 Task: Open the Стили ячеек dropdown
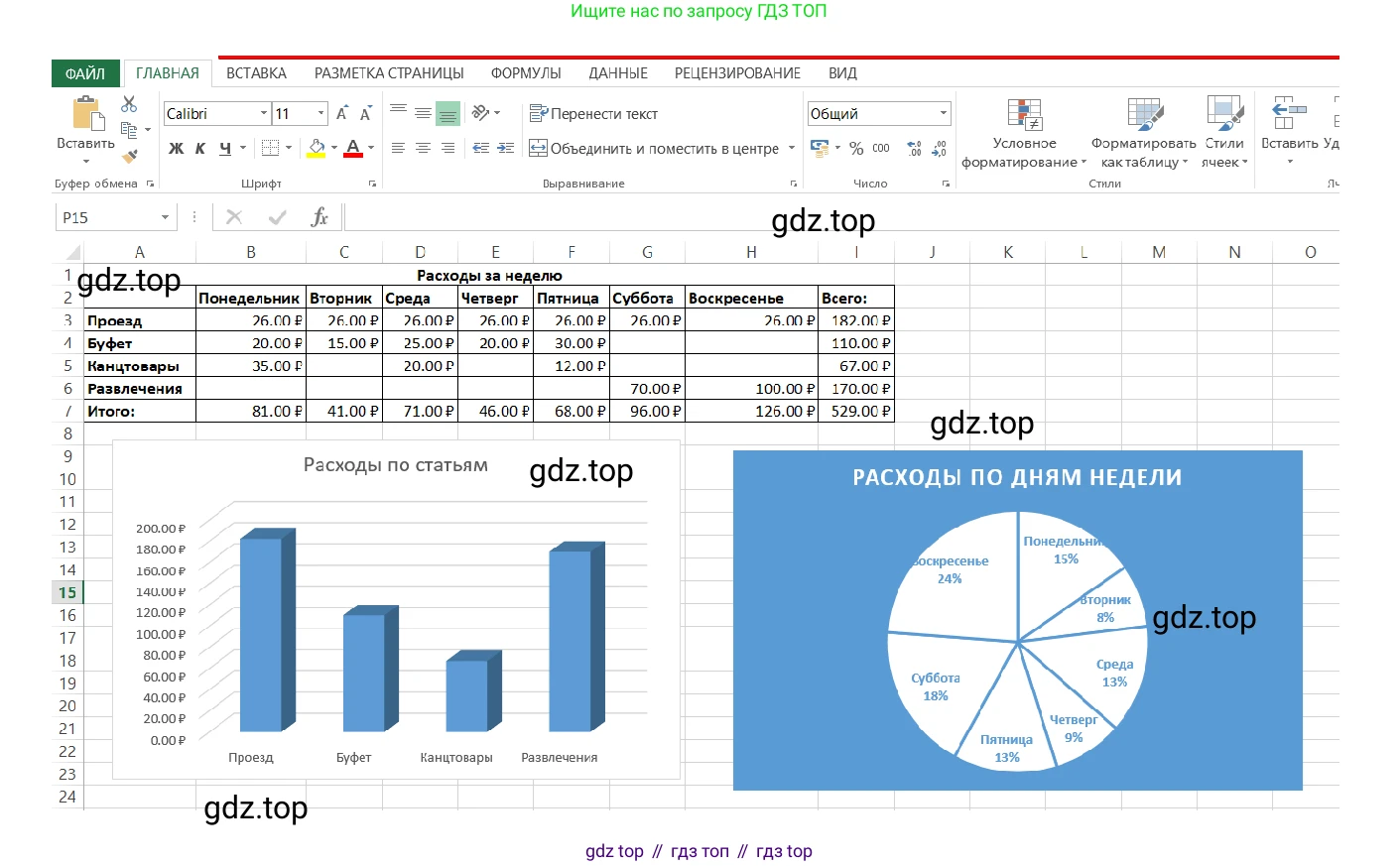1224,134
